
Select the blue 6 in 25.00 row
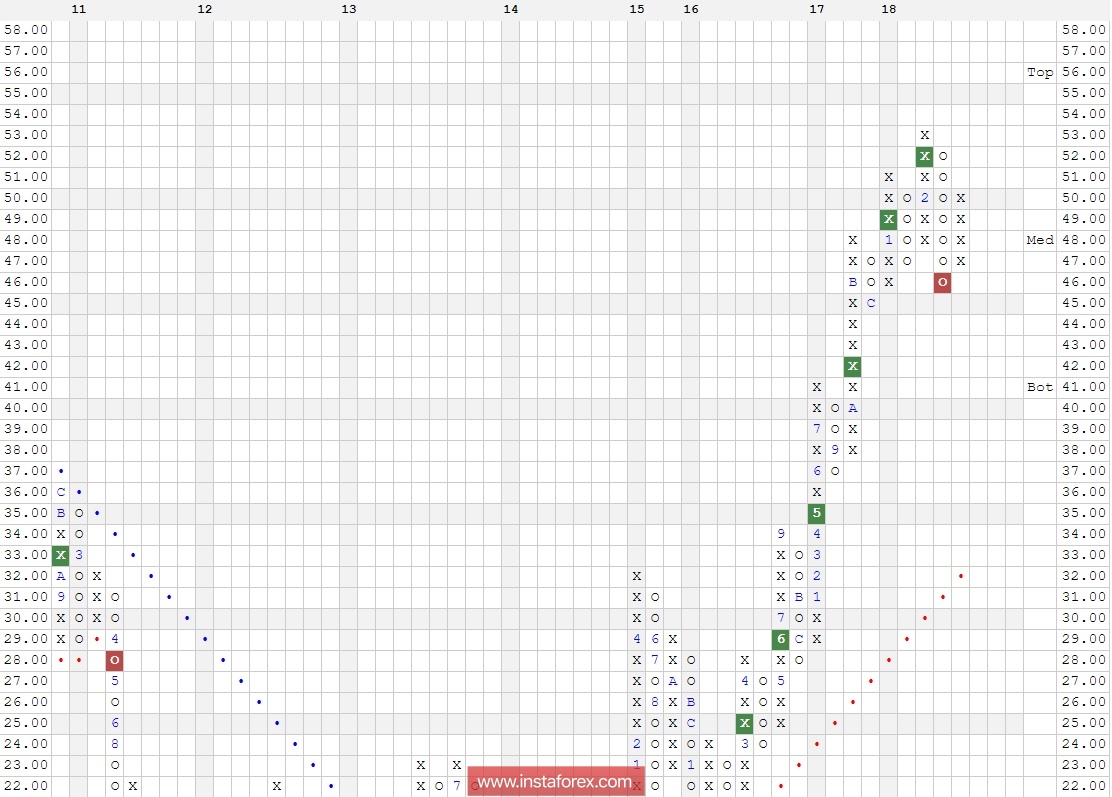(114, 723)
